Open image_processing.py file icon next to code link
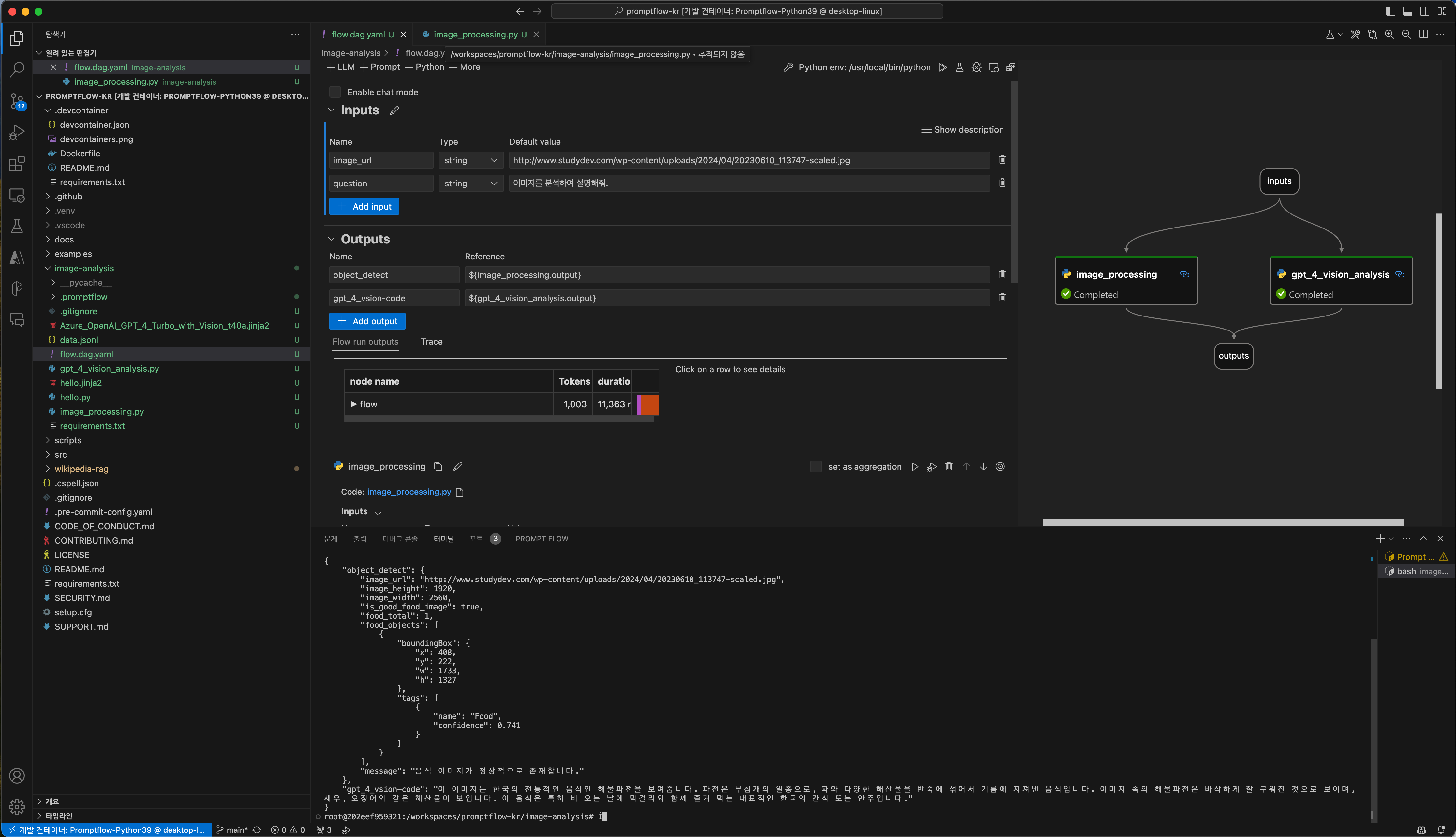This screenshot has width=1456, height=837. pos(459,492)
